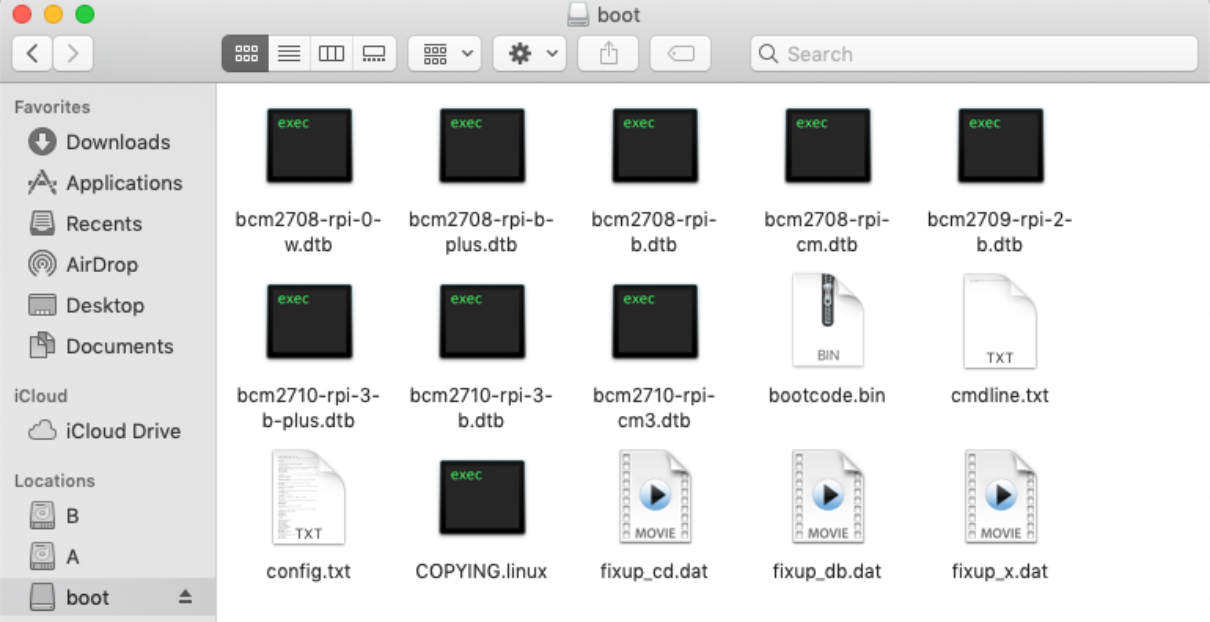
Task: Click the file name cmdline.txt
Action: [1000, 395]
